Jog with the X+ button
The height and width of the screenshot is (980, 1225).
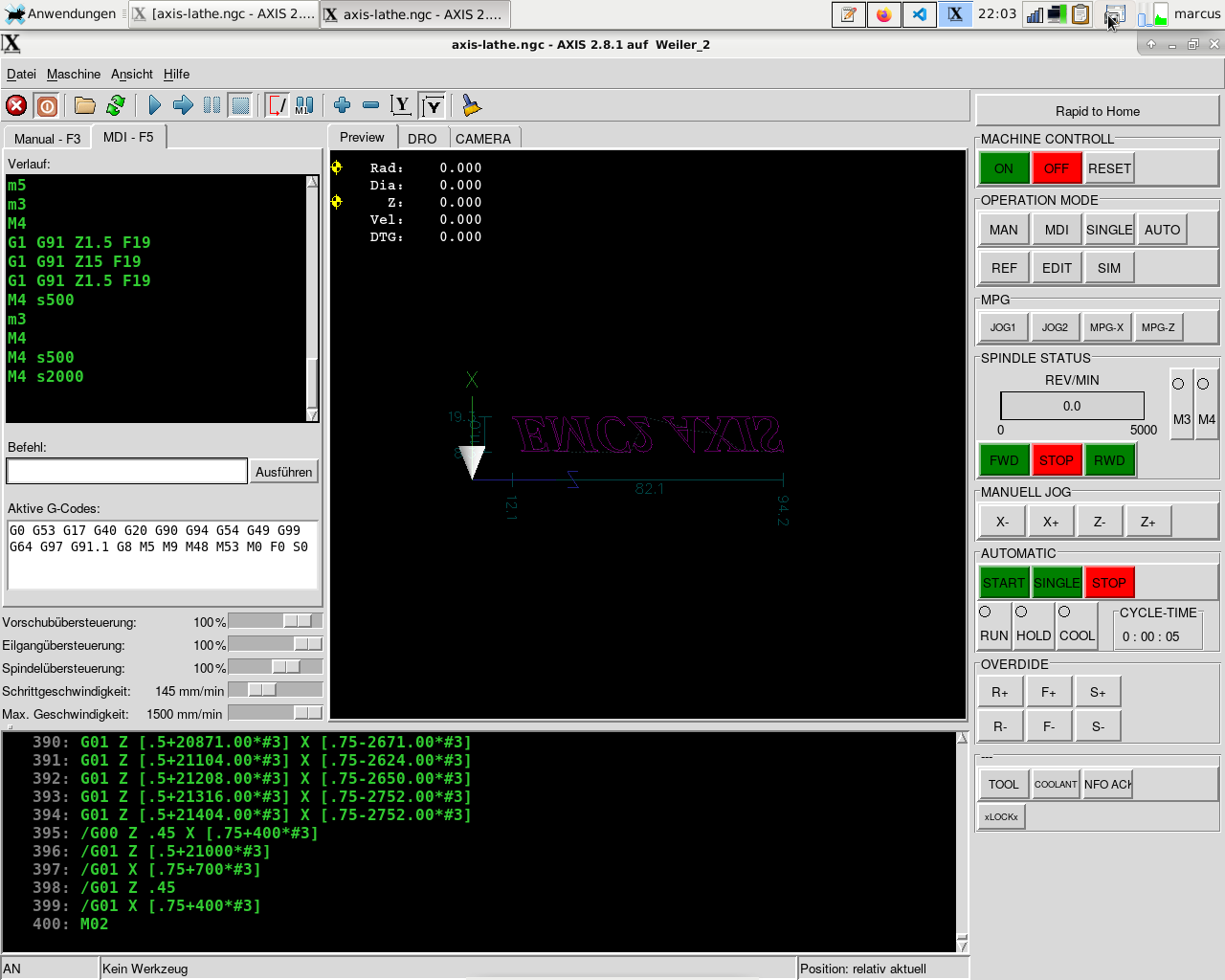click(1051, 522)
